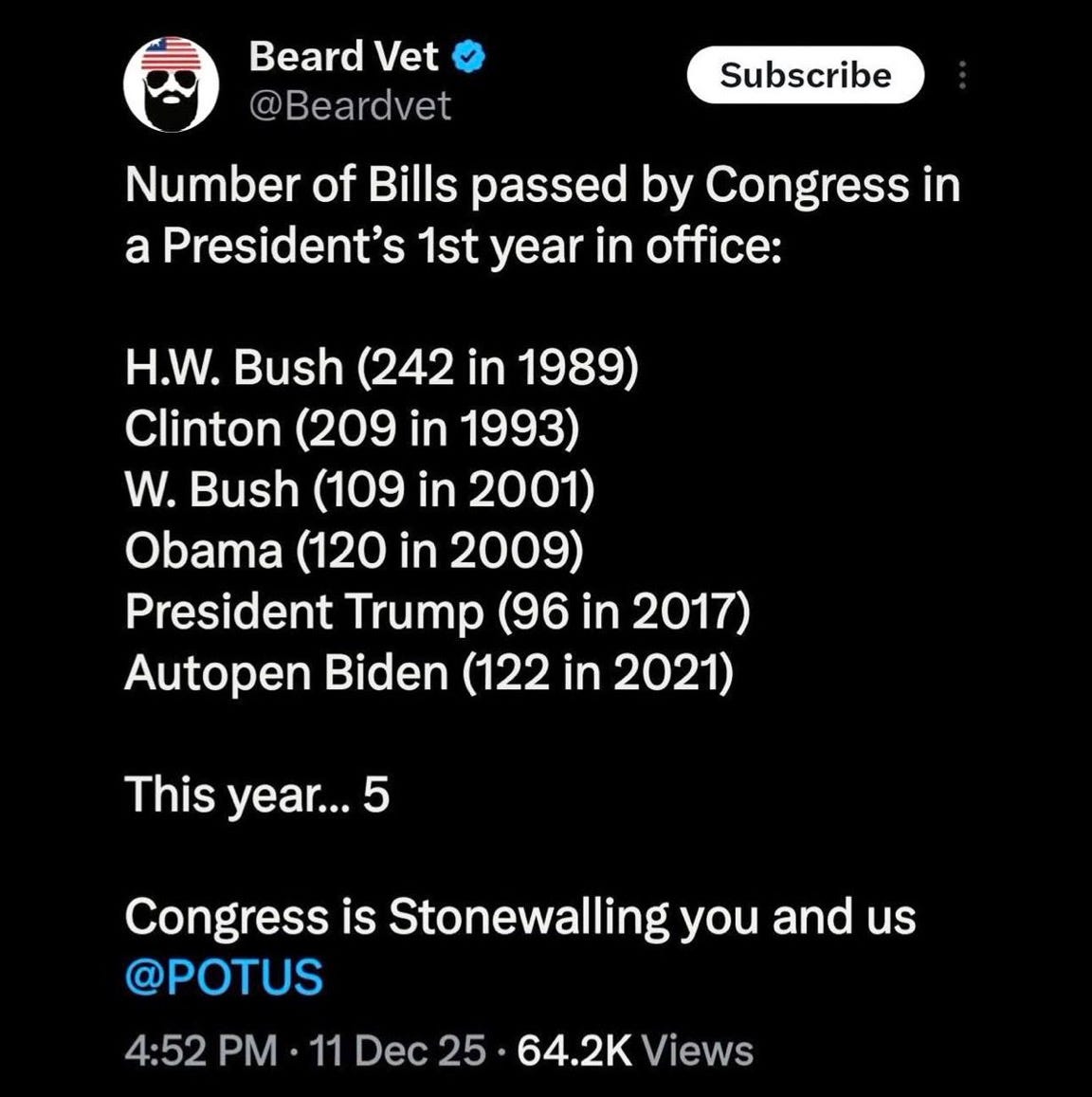The width and height of the screenshot is (1092, 1097).
Task: Open the Beard Vet profile avatar
Action: pyautogui.click(x=172, y=84)
